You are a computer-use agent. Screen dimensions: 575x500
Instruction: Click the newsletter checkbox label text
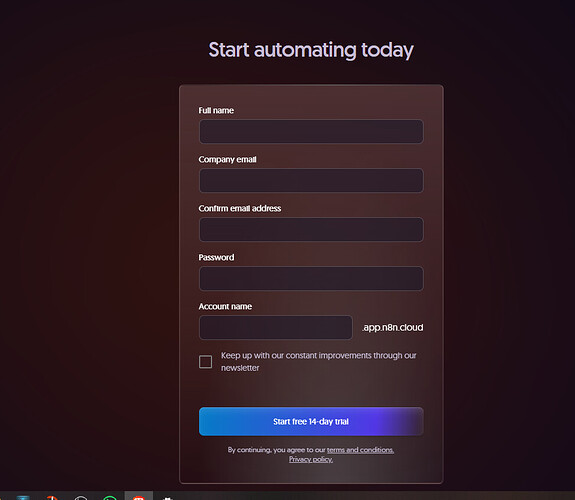pyautogui.click(x=318, y=361)
